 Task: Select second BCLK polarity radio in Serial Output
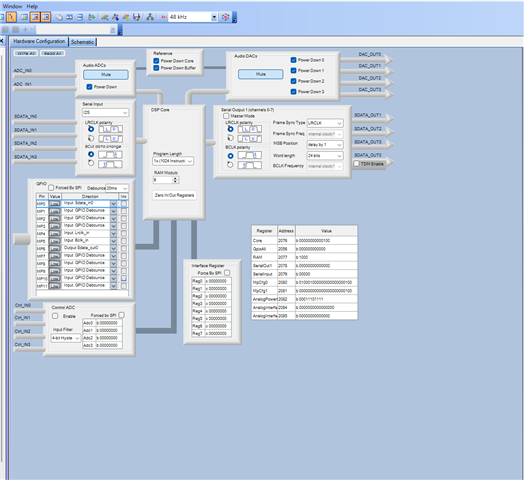[230, 164]
